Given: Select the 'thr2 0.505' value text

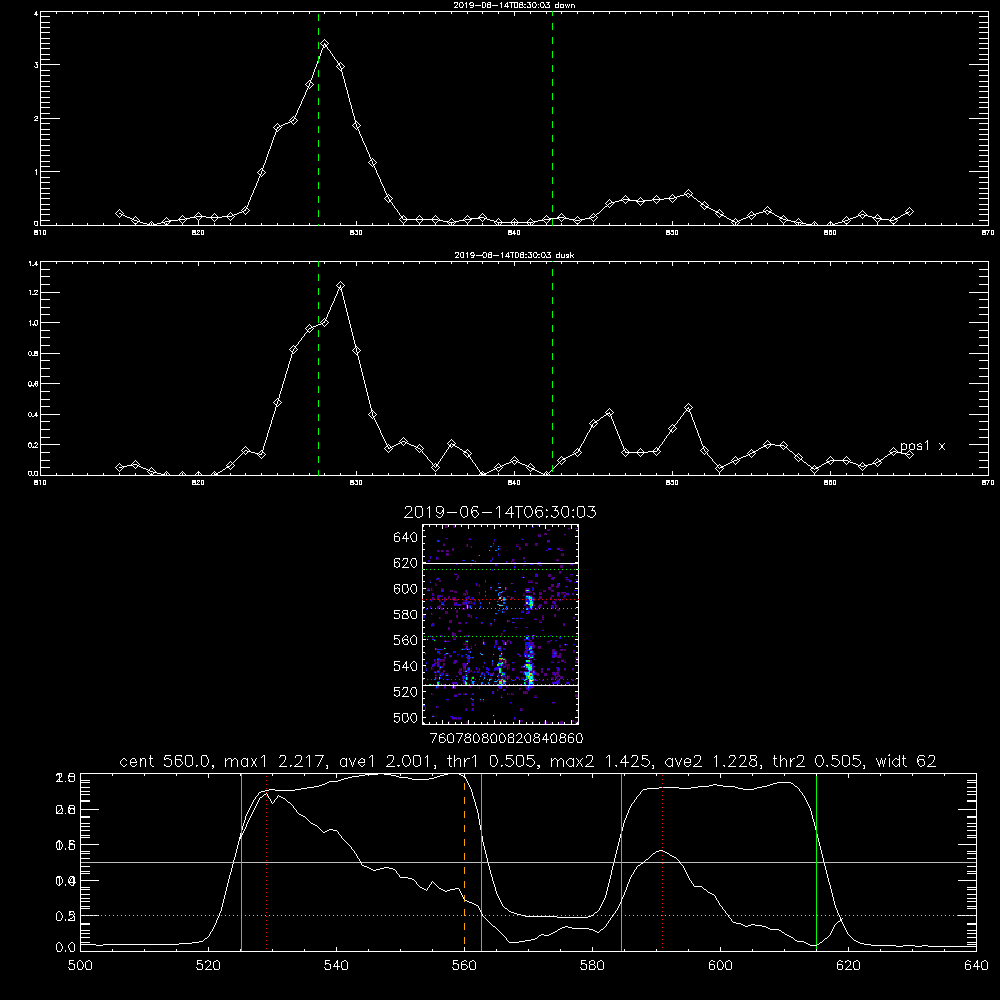Looking at the screenshot, I should (818, 761).
